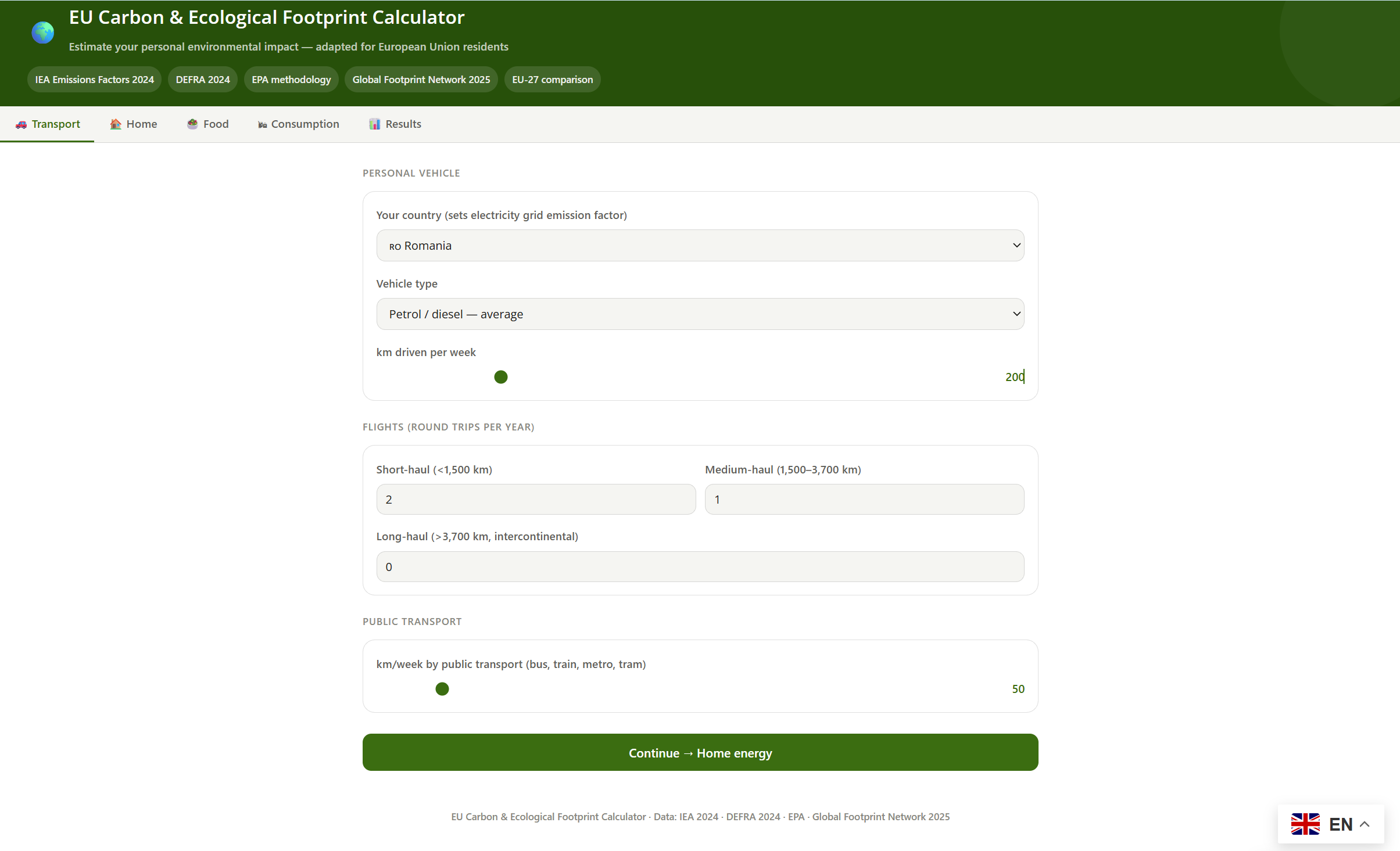1400x851 pixels.
Task: Open the Food tab
Action: click(208, 124)
